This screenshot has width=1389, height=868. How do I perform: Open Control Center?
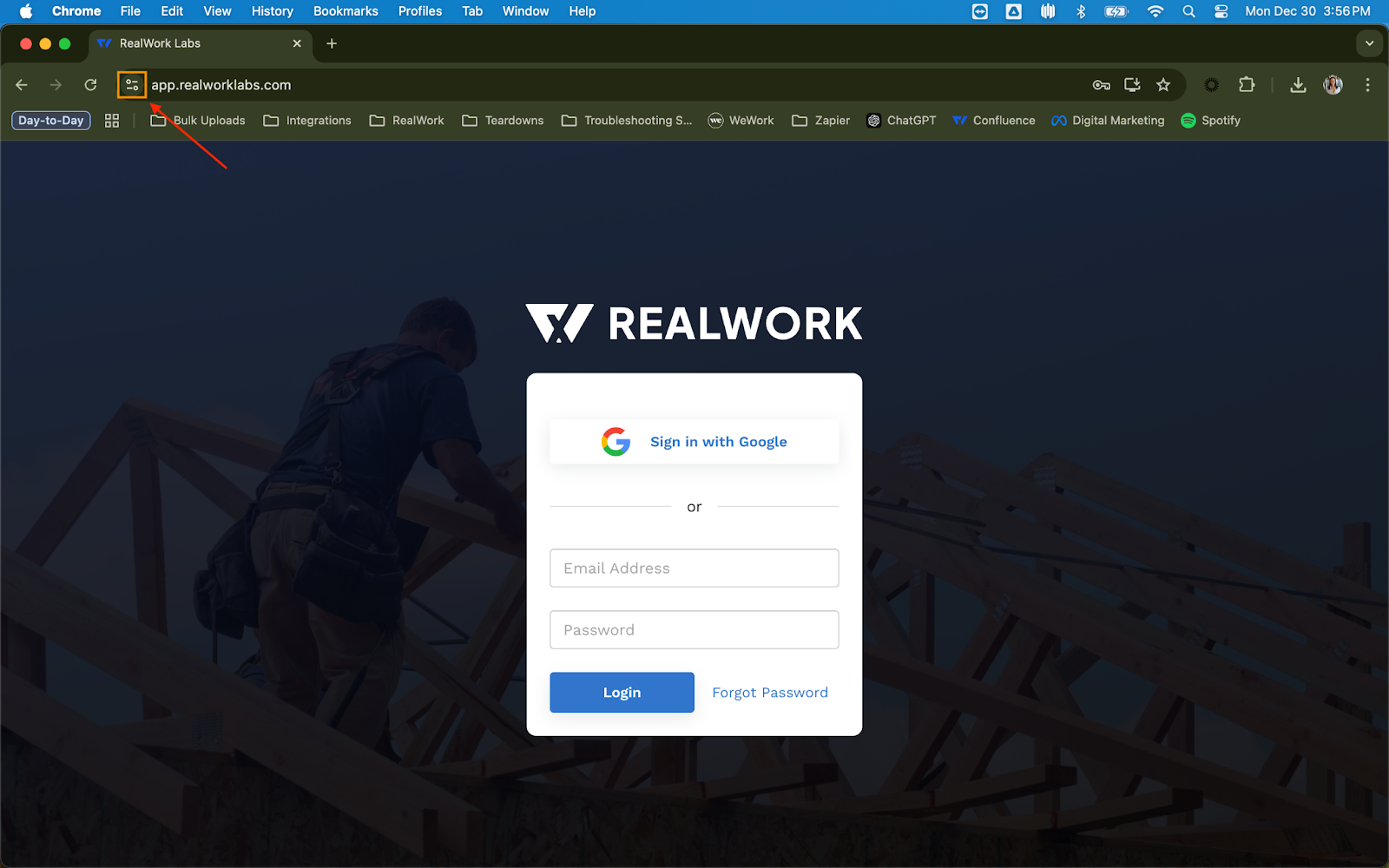(x=1221, y=11)
